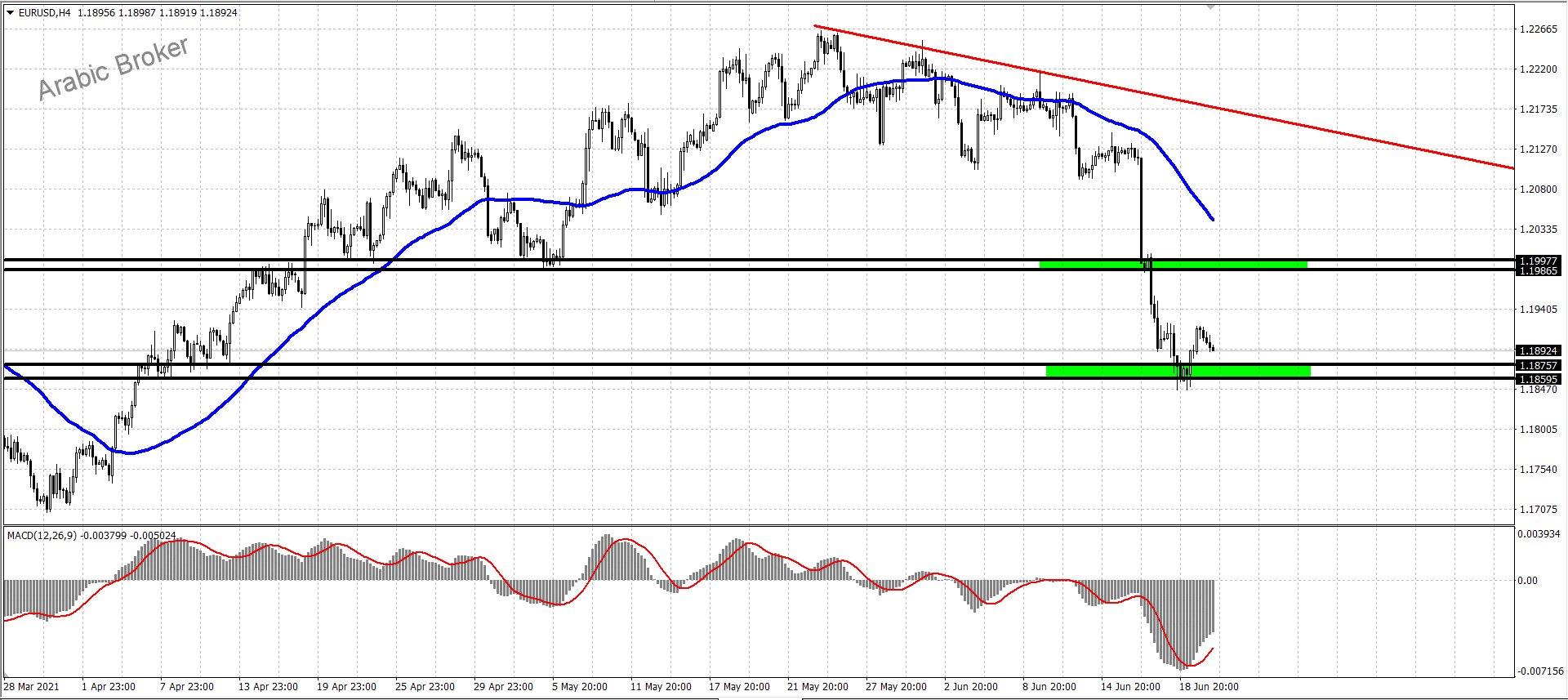This screenshot has height=700, width=1568.
Task: Click the 1.19977 price level label
Action: [x=1538, y=261]
